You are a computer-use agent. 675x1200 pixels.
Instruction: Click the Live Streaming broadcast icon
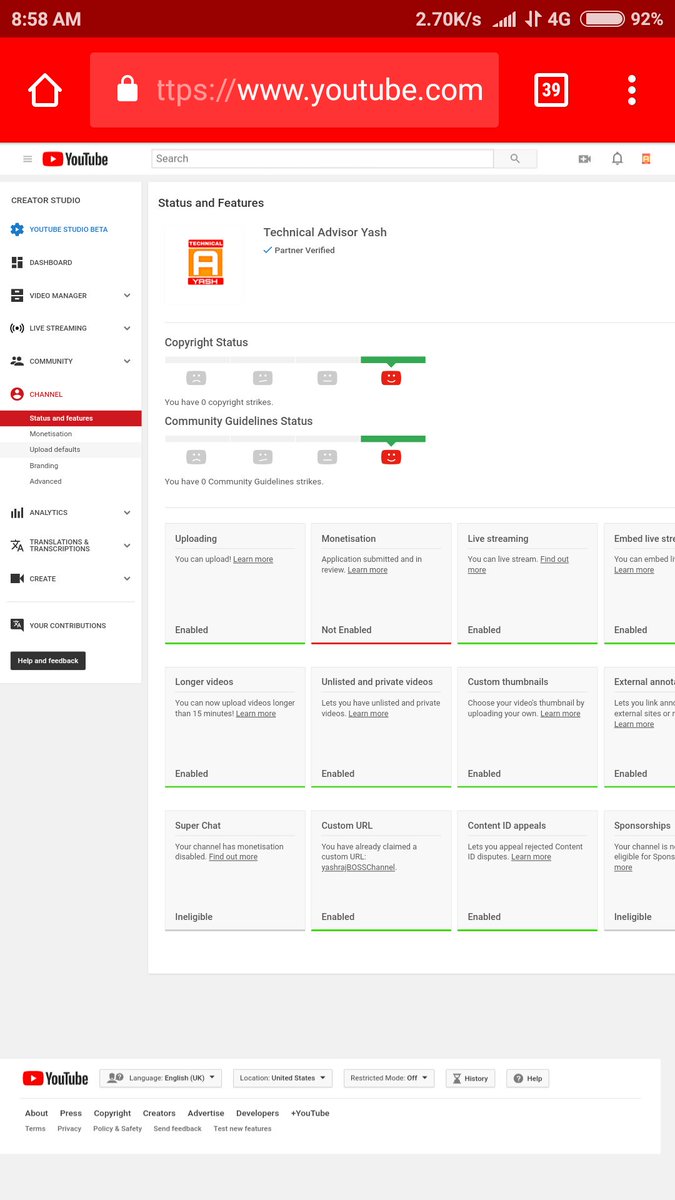point(17,328)
